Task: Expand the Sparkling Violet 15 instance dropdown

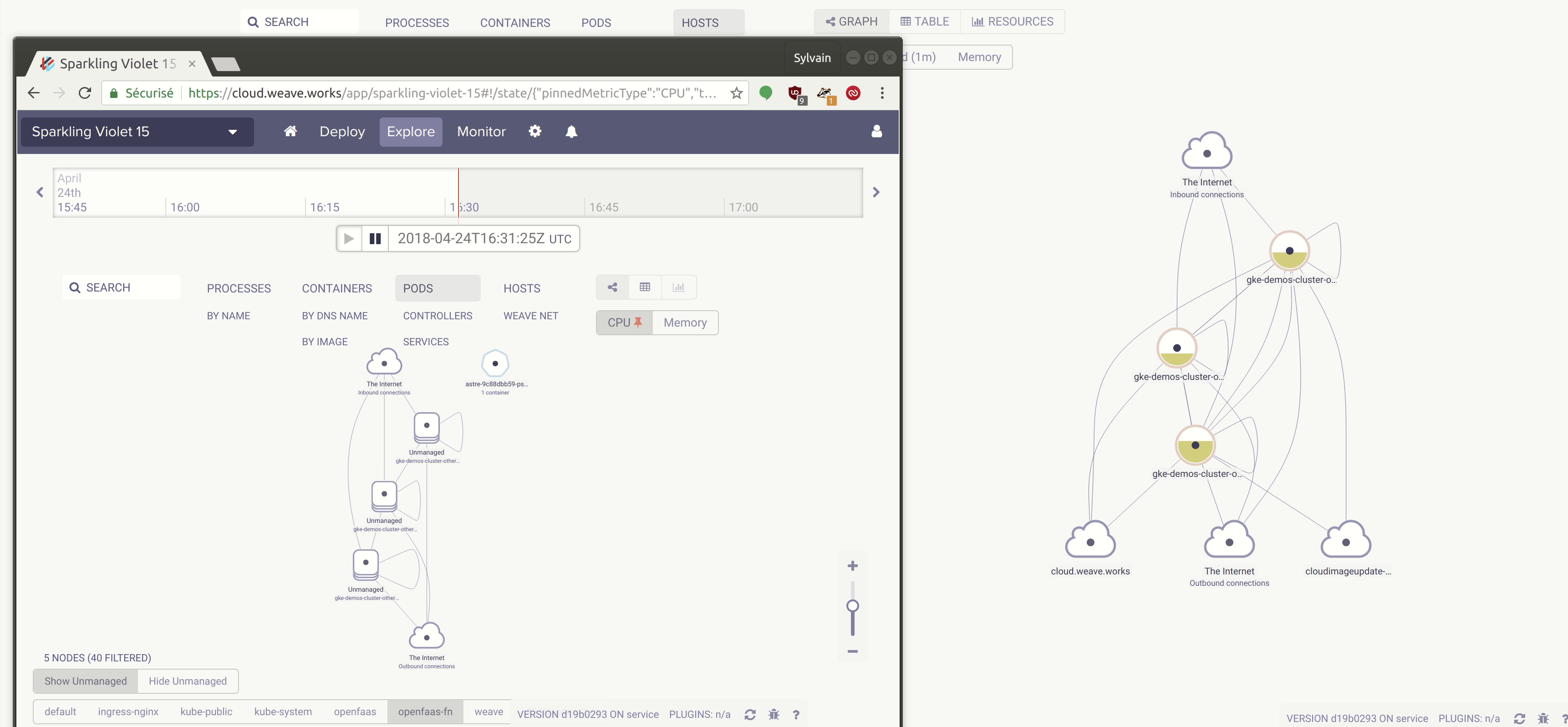Action: pos(233,132)
